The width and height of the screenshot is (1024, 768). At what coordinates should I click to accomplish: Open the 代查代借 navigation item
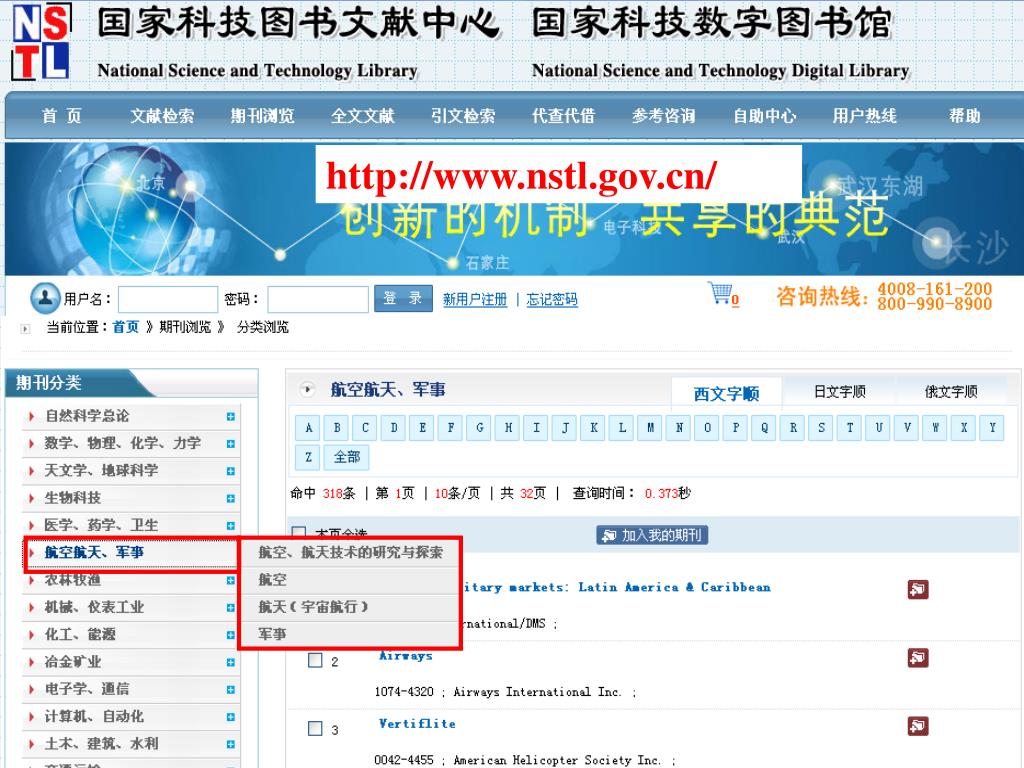563,116
